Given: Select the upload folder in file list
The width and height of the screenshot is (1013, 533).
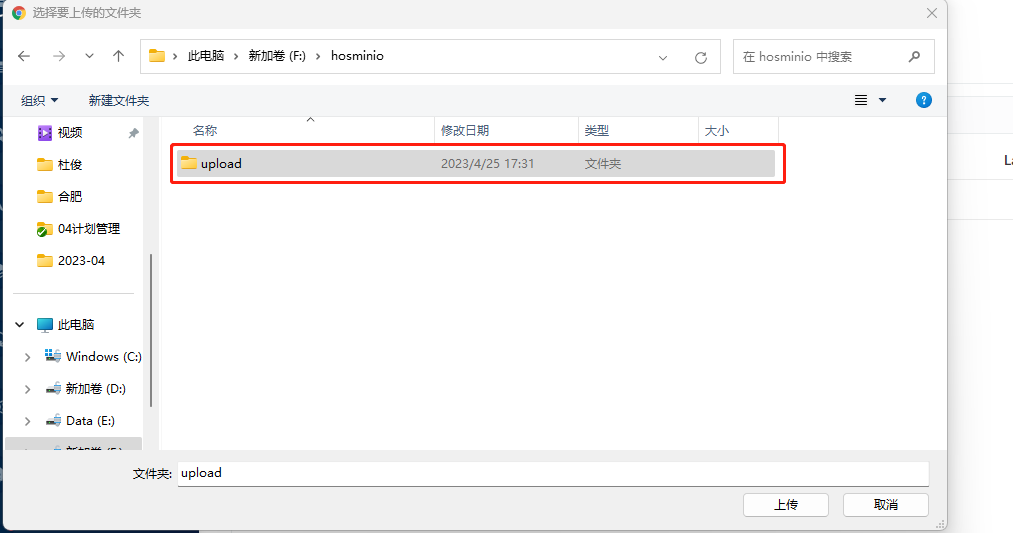Looking at the screenshot, I should pyautogui.click(x=221, y=164).
